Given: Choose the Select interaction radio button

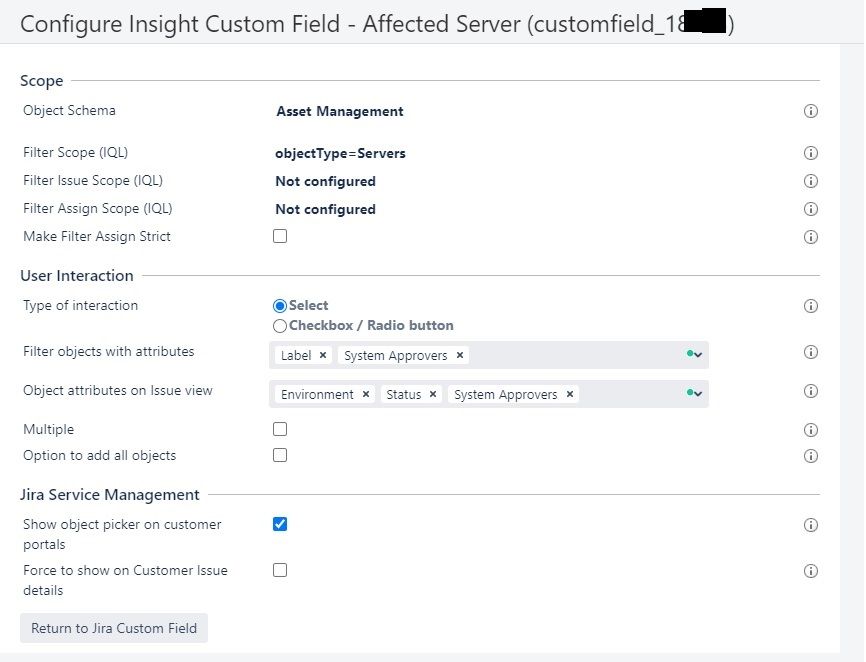Looking at the screenshot, I should [x=280, y=306].
